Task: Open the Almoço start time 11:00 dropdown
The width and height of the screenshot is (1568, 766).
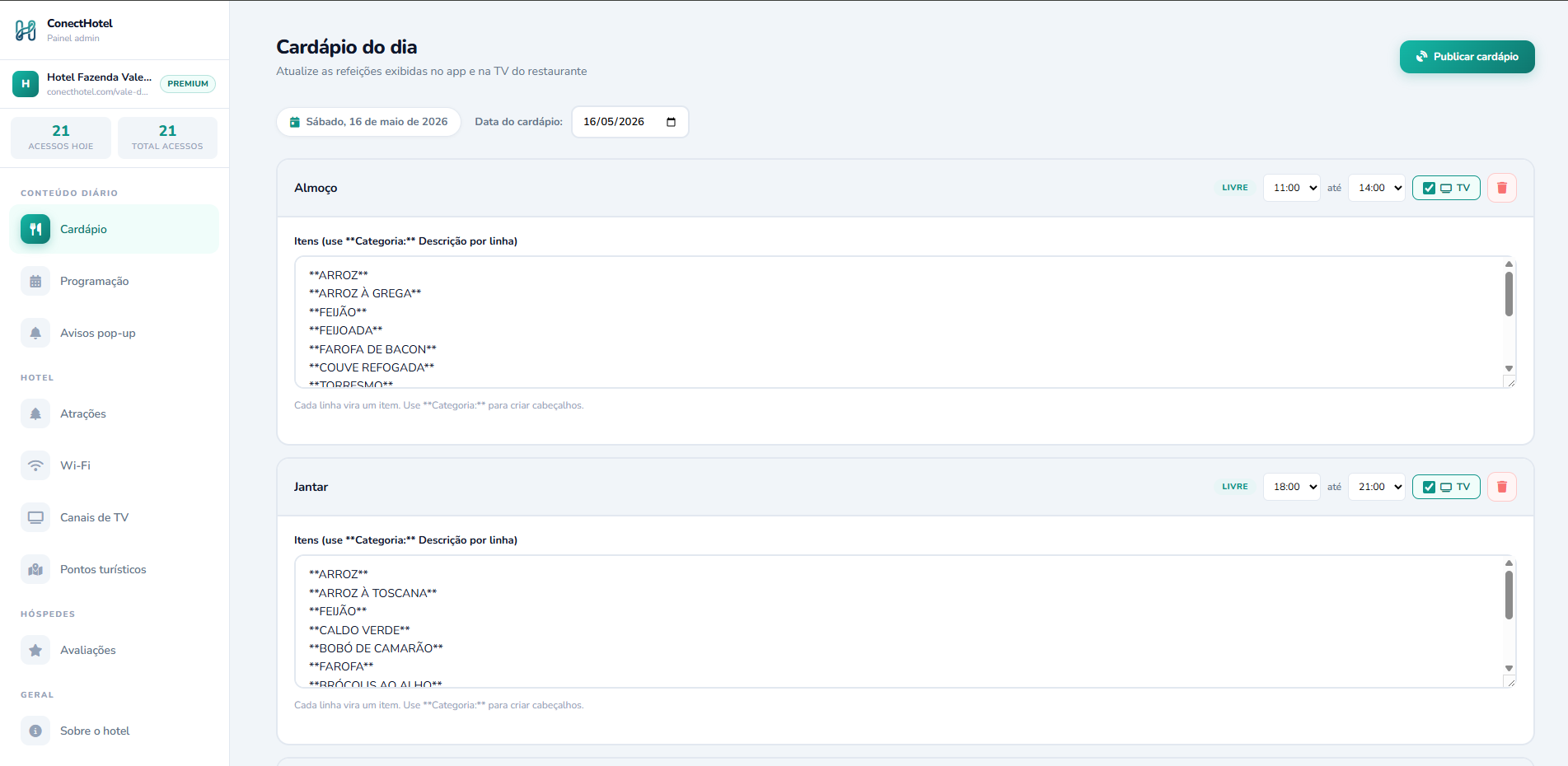Action: pyautogui.click(x=1291, y=188)
